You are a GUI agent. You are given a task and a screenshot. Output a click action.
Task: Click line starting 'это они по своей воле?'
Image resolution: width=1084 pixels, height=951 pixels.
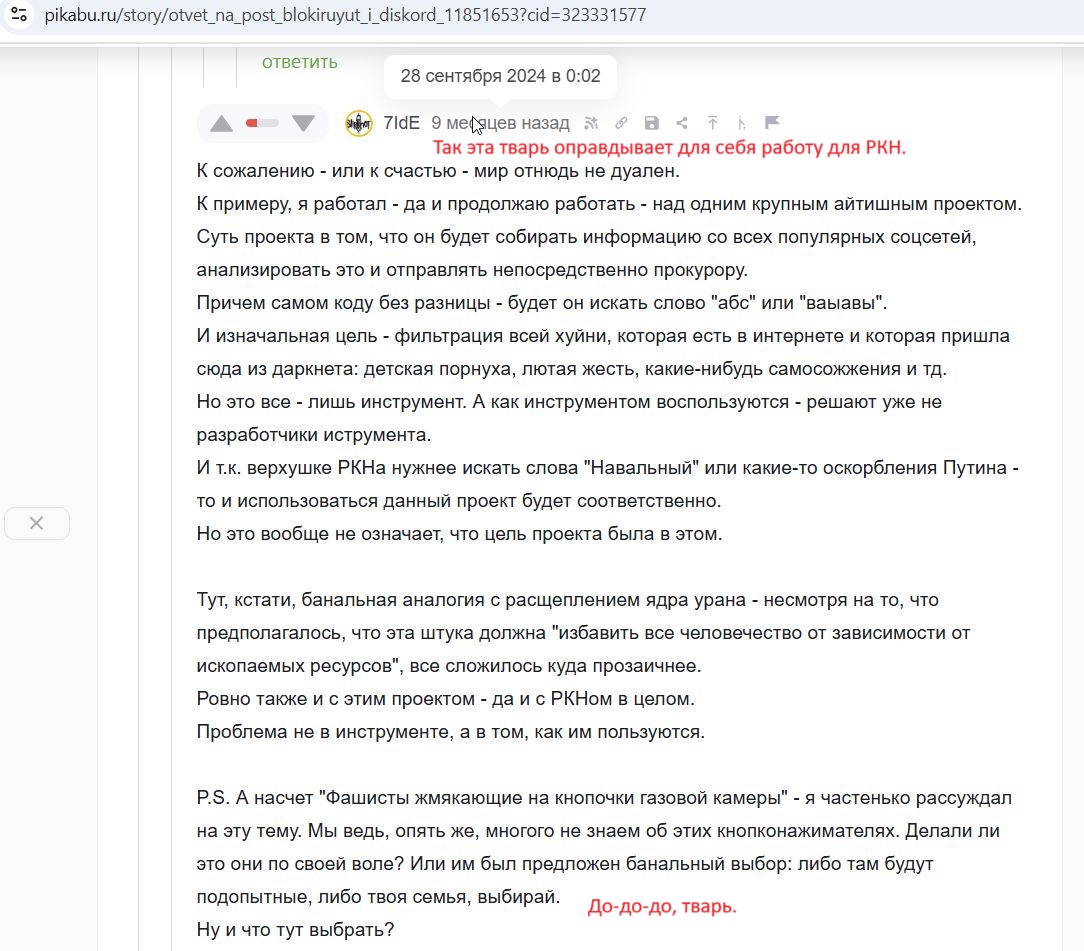click(x=565, y=864)
